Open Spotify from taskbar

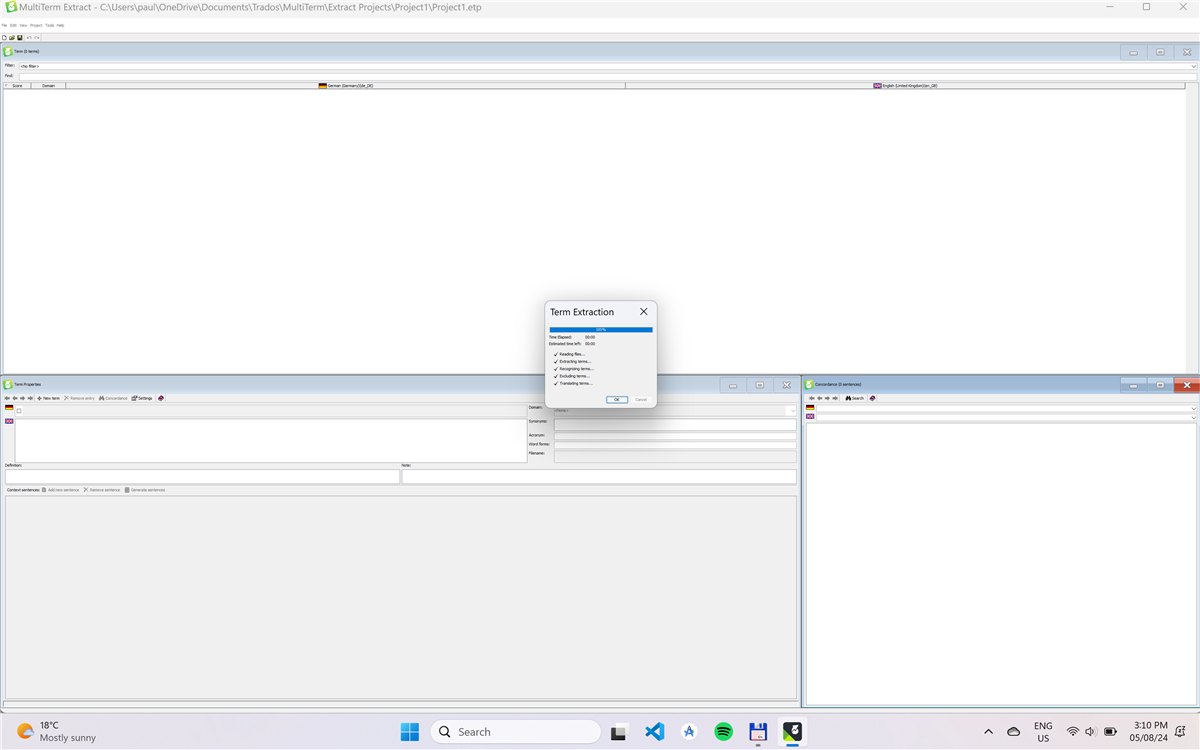point(723,731)
